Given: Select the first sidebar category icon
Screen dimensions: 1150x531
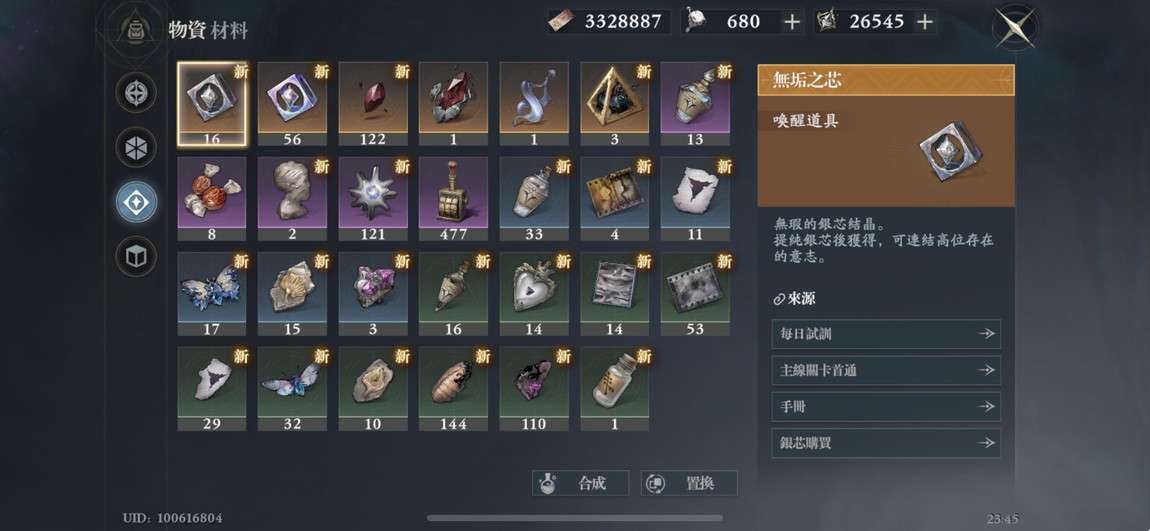Looking at the screenshot, I should pos(136,92).
